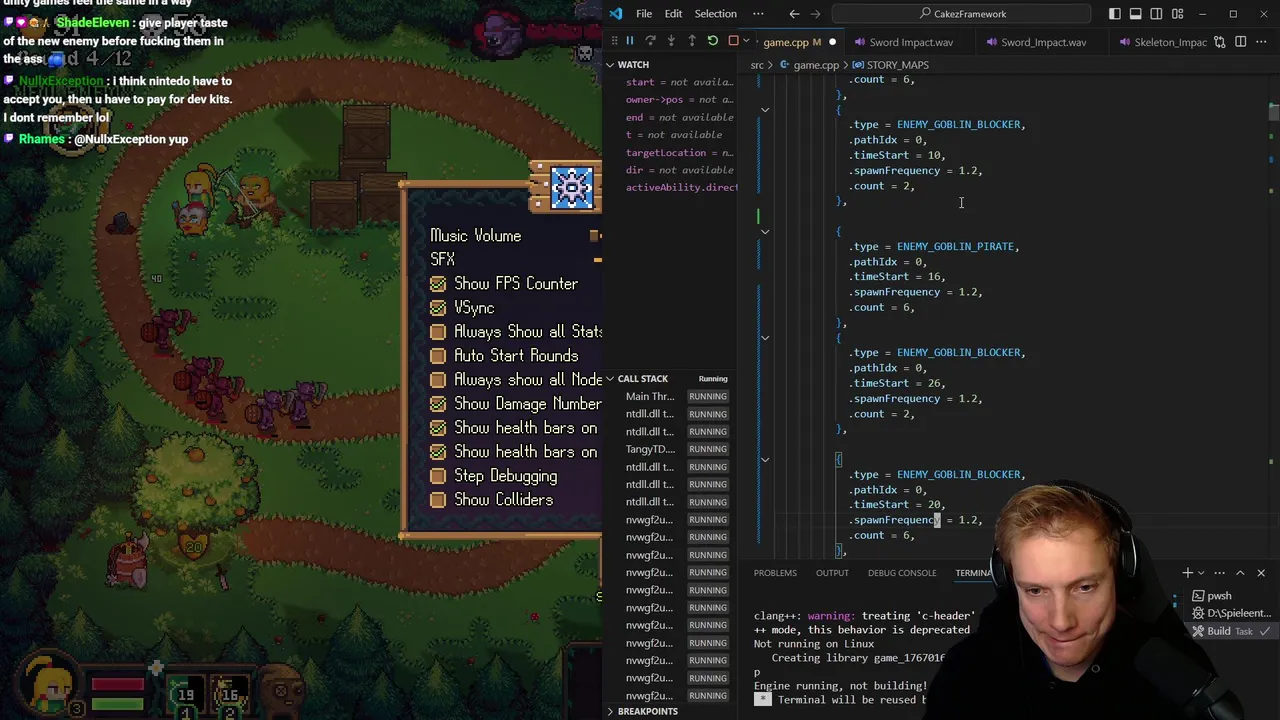Click the Step Out debug icon

coord(692,41)
